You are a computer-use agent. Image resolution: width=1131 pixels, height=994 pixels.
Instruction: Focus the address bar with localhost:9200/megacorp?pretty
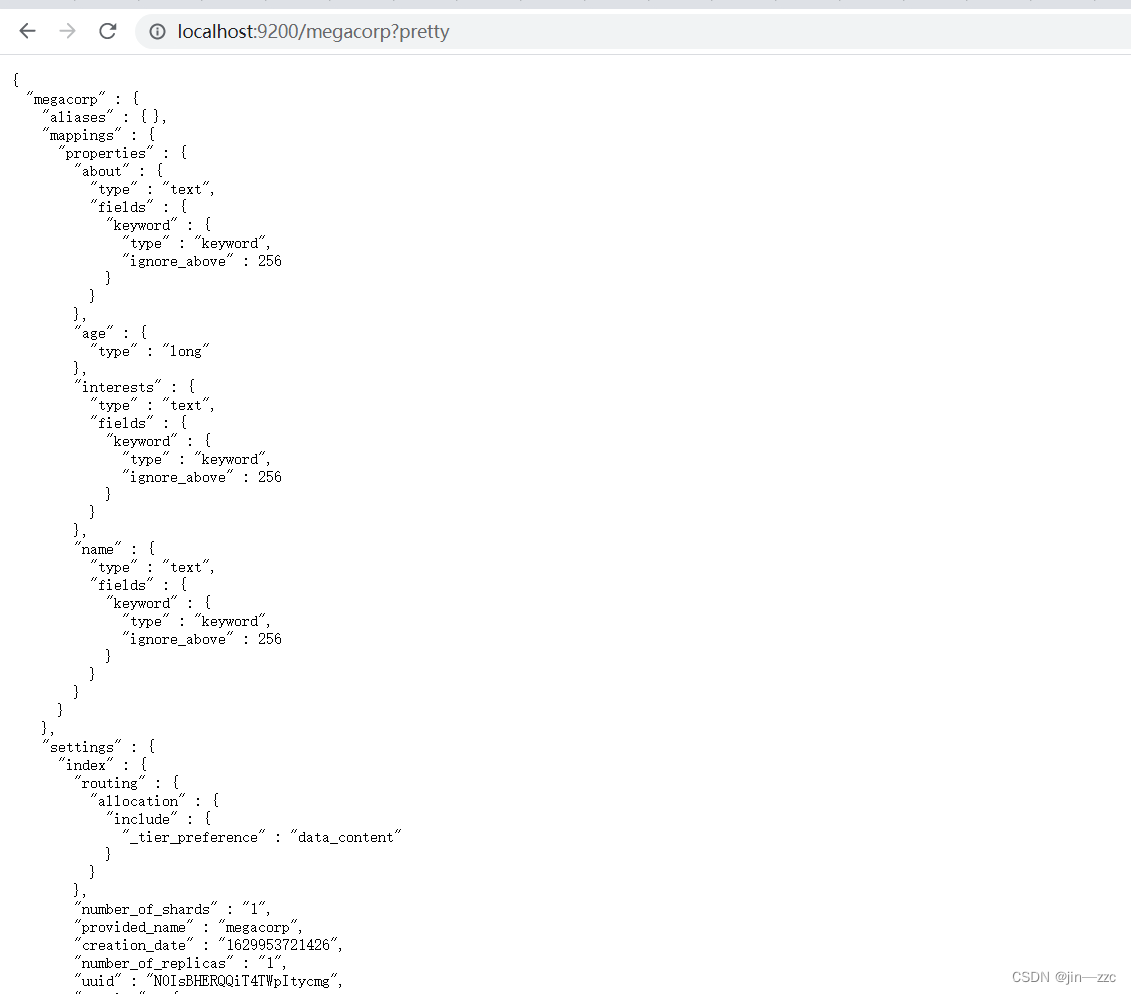[x=635, y=32]
